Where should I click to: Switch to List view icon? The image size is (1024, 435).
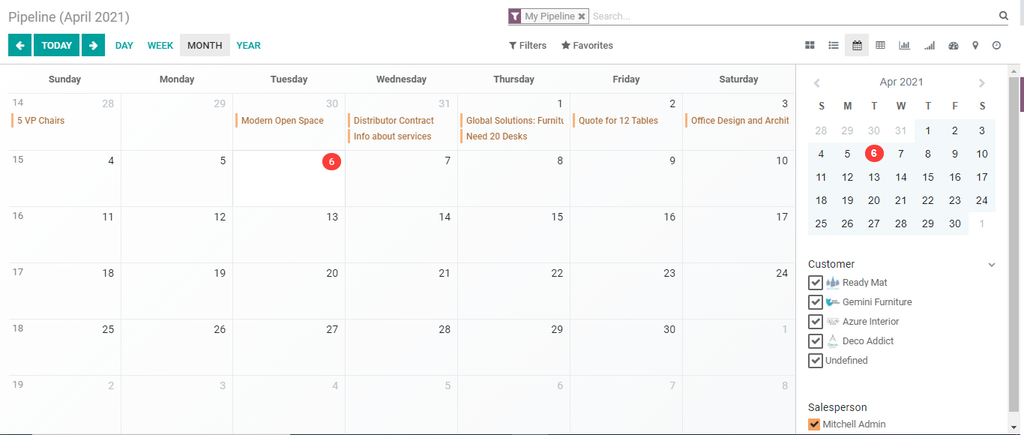click(833, 45)
